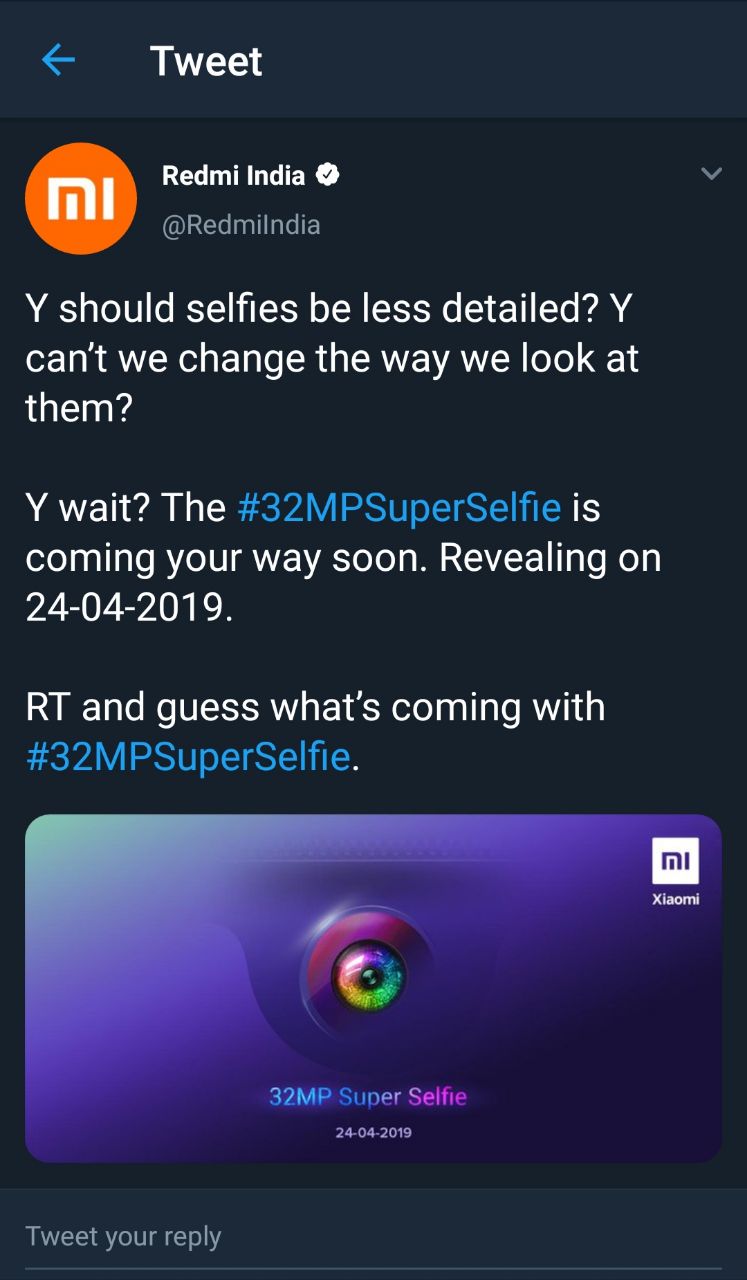747x1280 pixels.
Task: Open the first #32MPSuperSelfie hashtag link
Action: point(399,507)
